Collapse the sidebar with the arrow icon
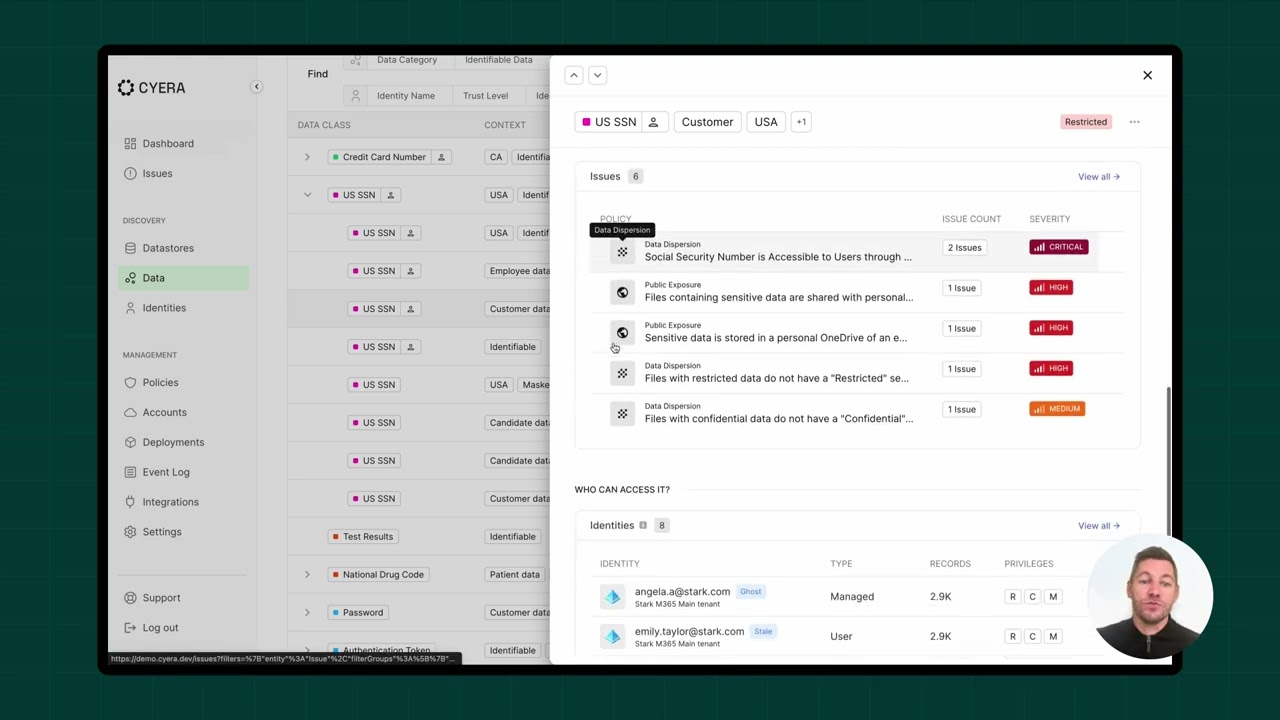This screenshot has width=1280, height=720. (256, 87)
